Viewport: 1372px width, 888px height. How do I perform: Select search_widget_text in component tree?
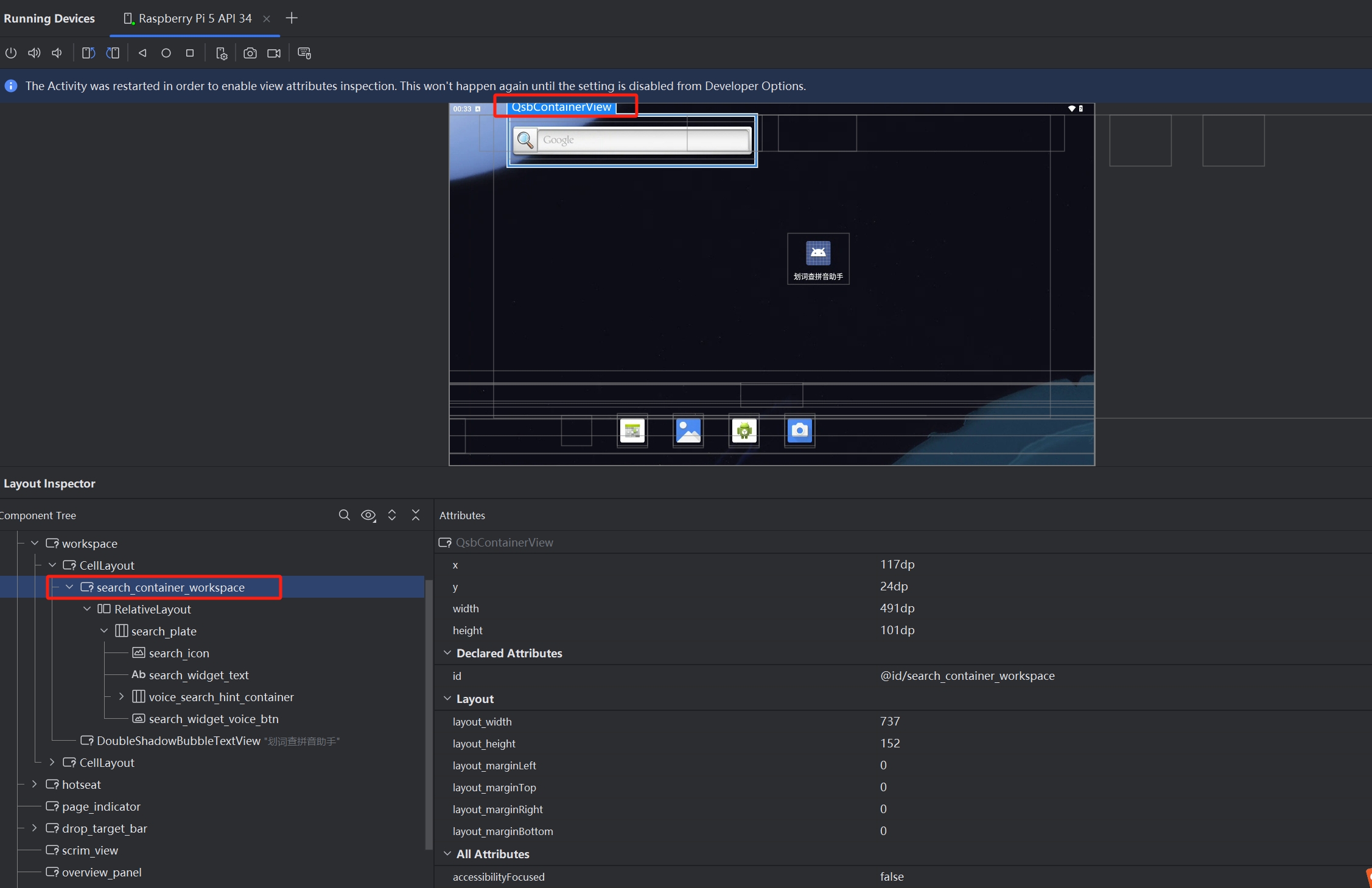tap(198, 675)
